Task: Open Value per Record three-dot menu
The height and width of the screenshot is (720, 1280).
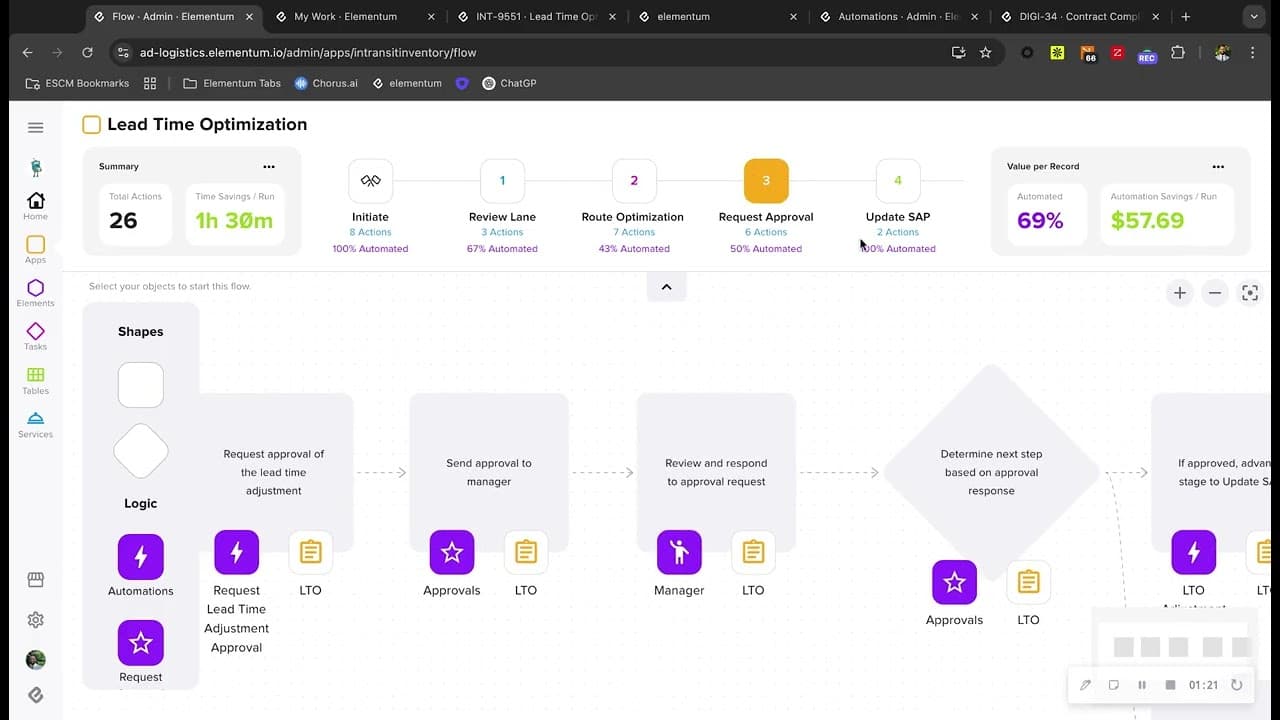Action: [x=1218, y=167]
